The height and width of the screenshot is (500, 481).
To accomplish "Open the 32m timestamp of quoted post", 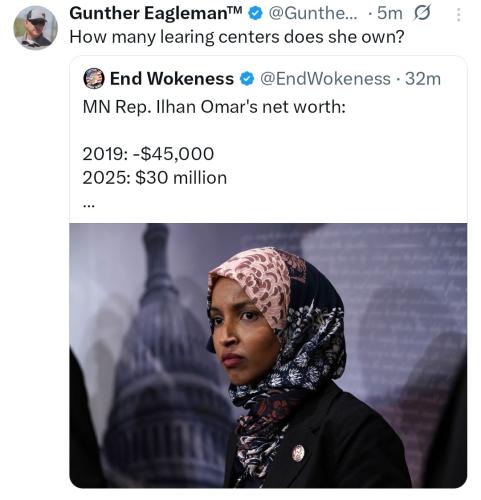I will (x=423, y=79).
